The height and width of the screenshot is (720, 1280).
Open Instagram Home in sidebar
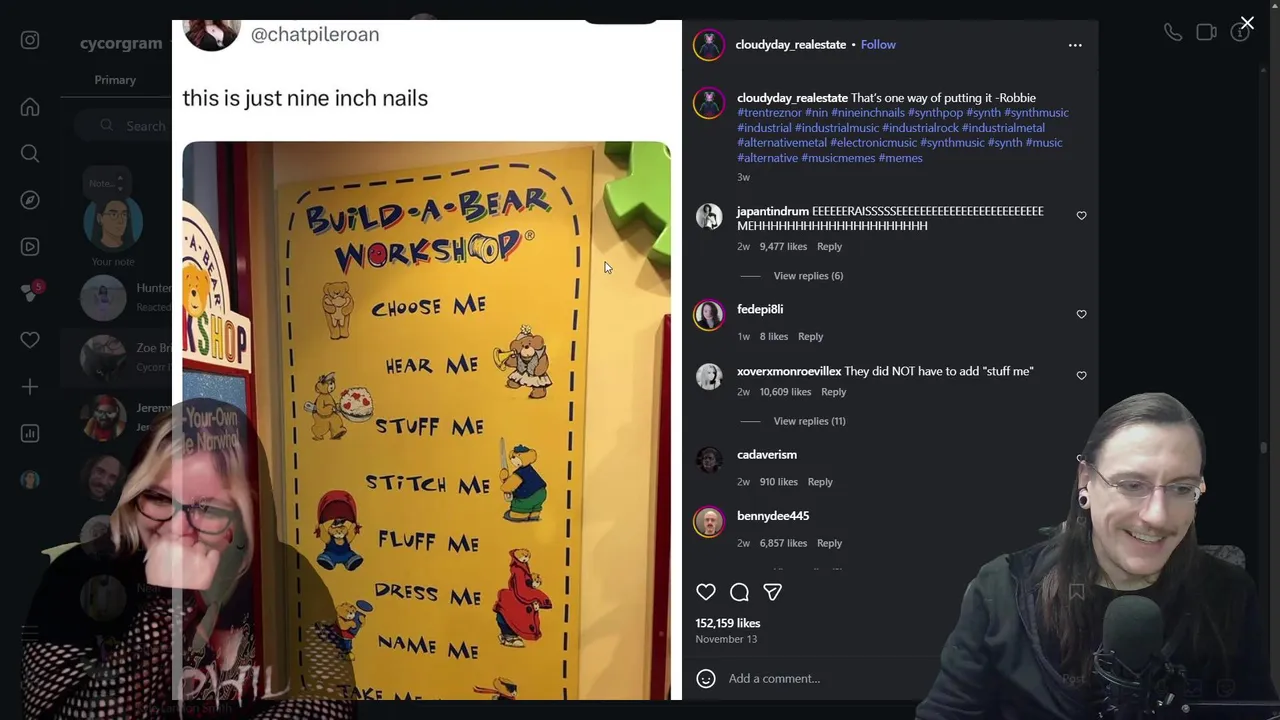[30, 107]
